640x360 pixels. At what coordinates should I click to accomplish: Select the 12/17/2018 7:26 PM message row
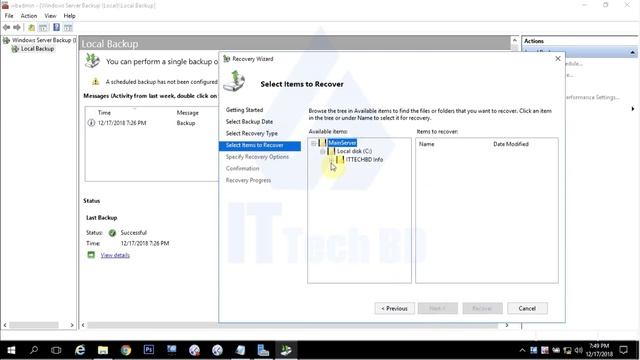[x=152, y=123]
